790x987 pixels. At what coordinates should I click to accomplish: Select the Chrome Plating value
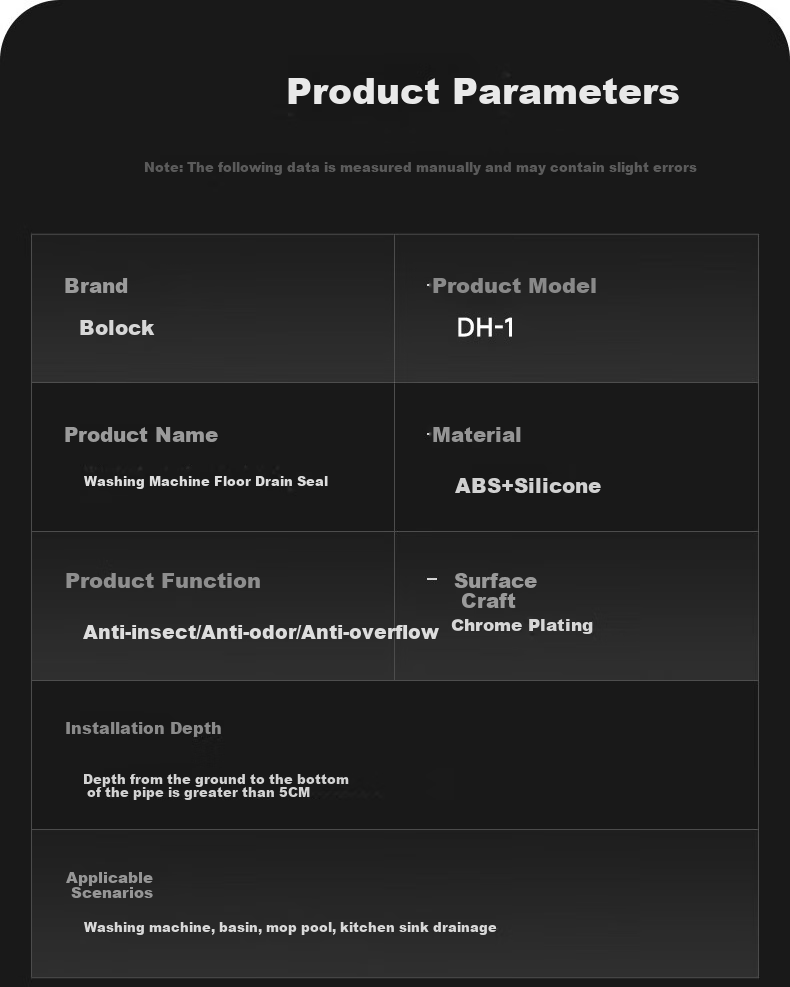click(522, 625)
